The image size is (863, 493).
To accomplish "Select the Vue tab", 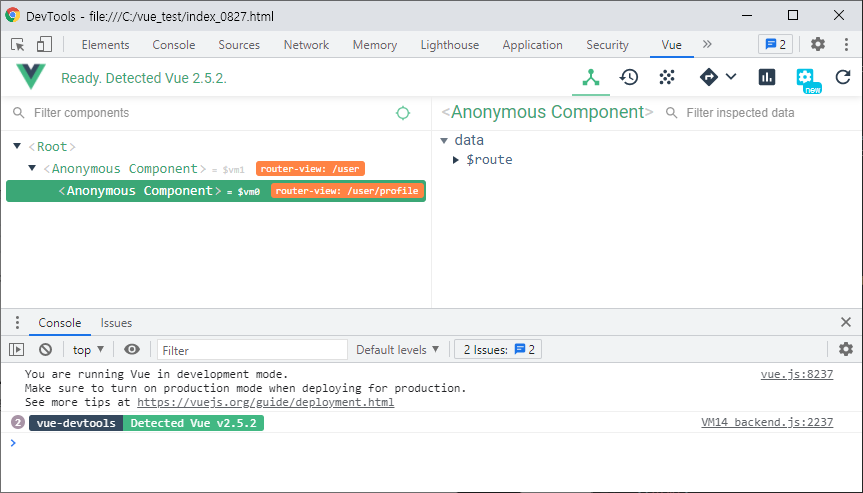I will coord(671,45).
